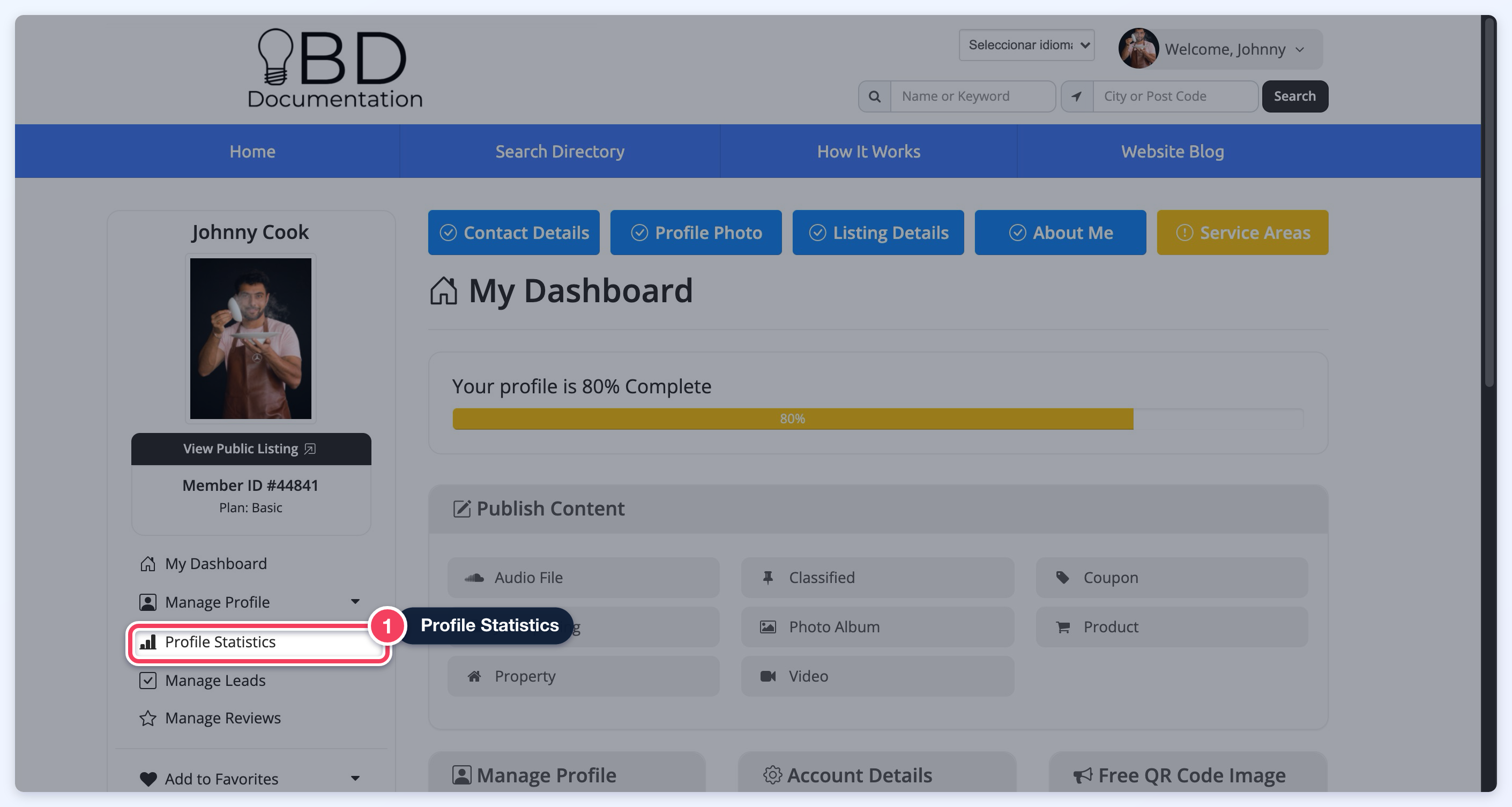The image size is (1512, 807).
Task: Open the Welcome, Johnny user menu
Action: (x=1220, y=49)
